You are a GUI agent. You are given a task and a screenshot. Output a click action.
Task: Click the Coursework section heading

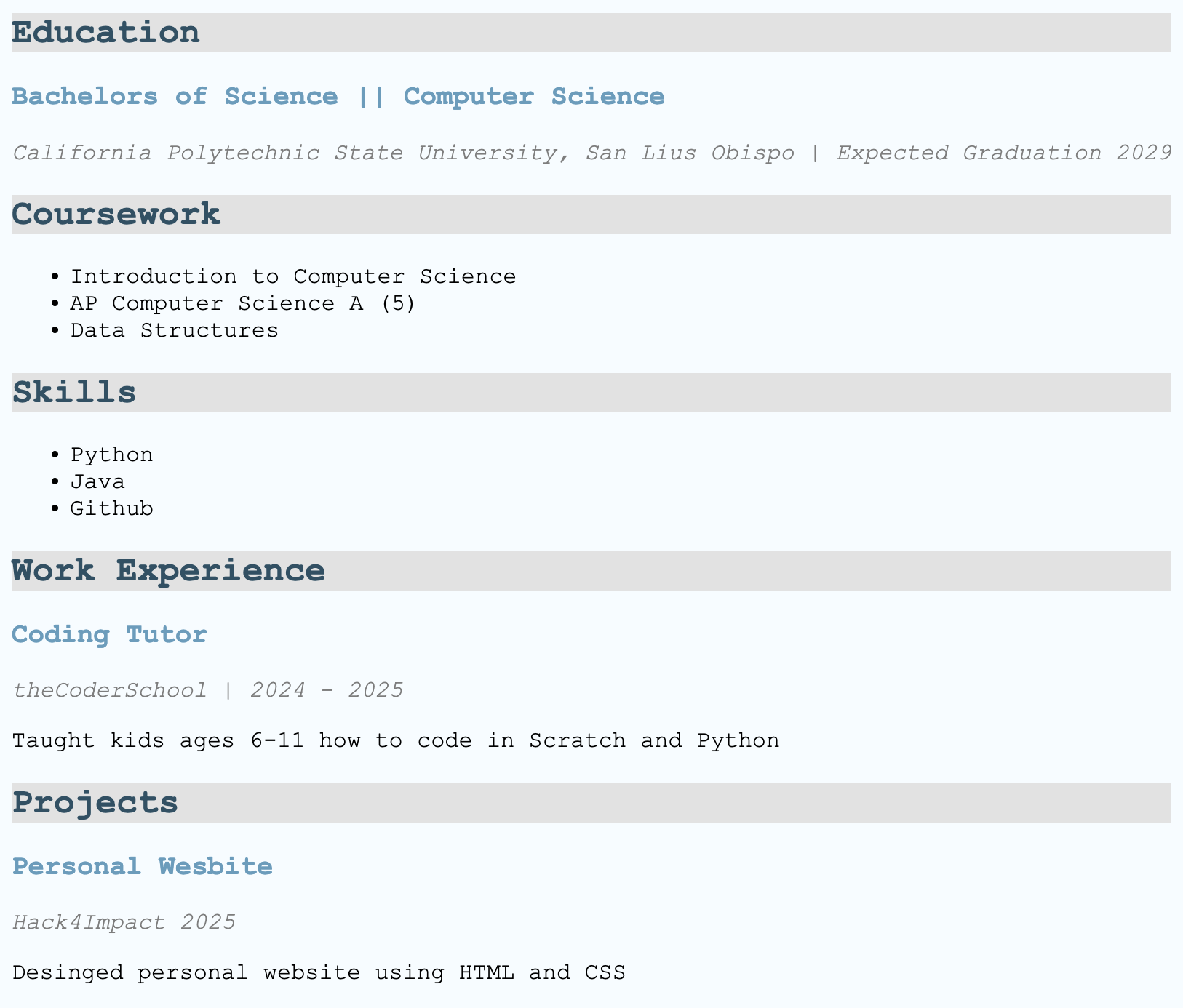pyautogui.click(x=116, y=215)
